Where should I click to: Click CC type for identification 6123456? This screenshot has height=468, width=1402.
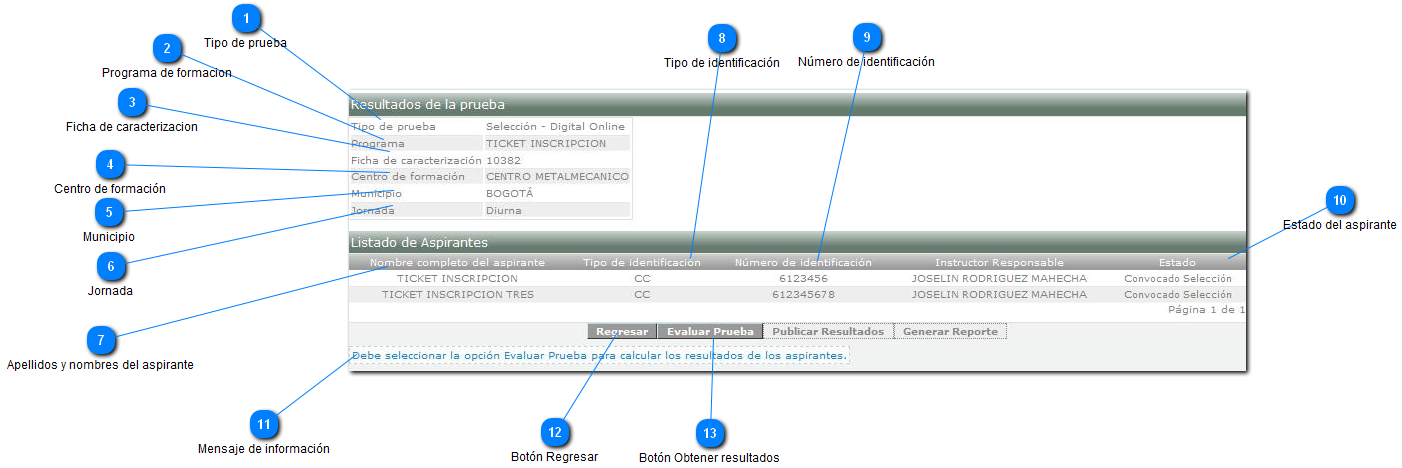[642, 279]
